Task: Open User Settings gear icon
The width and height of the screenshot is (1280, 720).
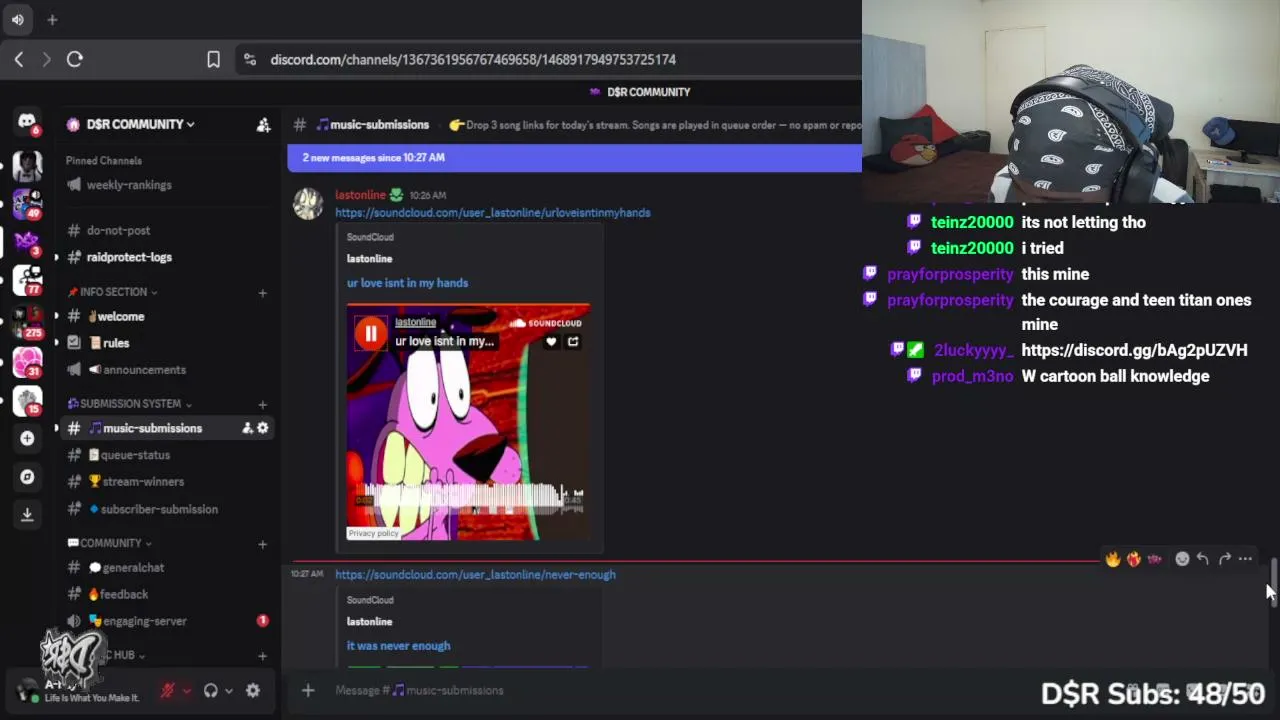Action: tap(253, 690)
